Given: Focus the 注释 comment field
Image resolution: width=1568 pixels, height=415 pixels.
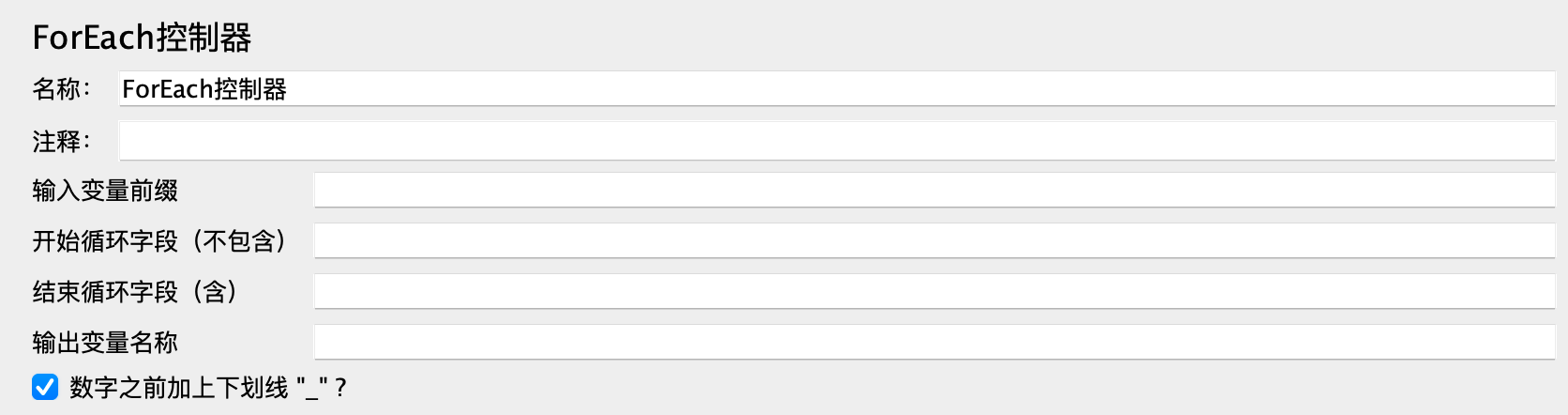Looking at the screenshot, I should [x=835, y=142].
